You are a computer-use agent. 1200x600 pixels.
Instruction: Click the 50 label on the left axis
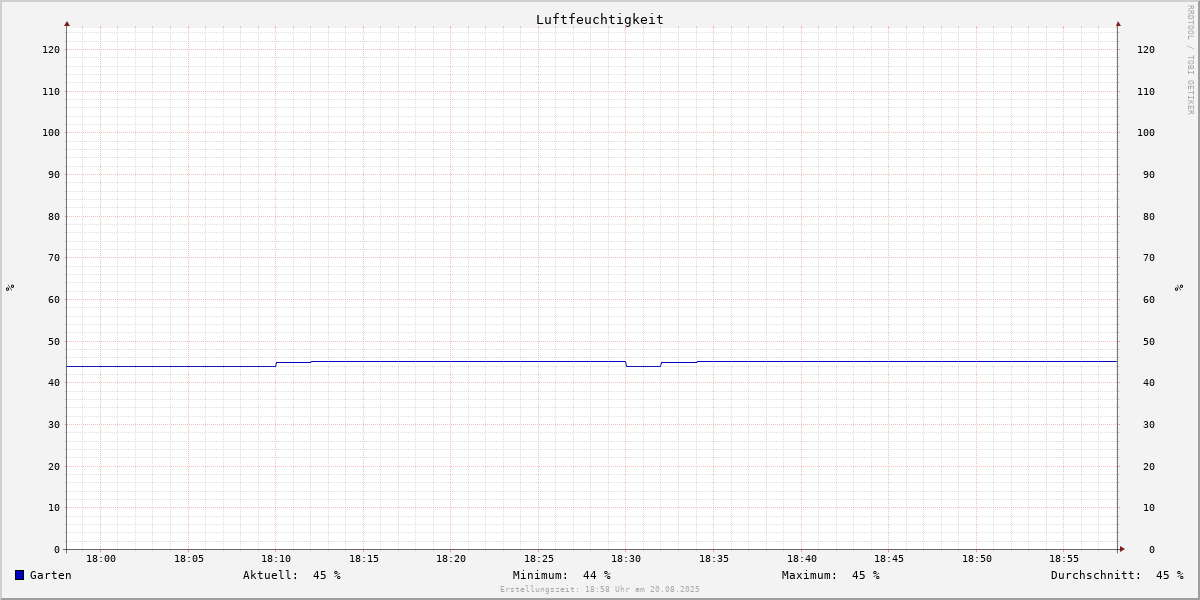tap(54, 341)
